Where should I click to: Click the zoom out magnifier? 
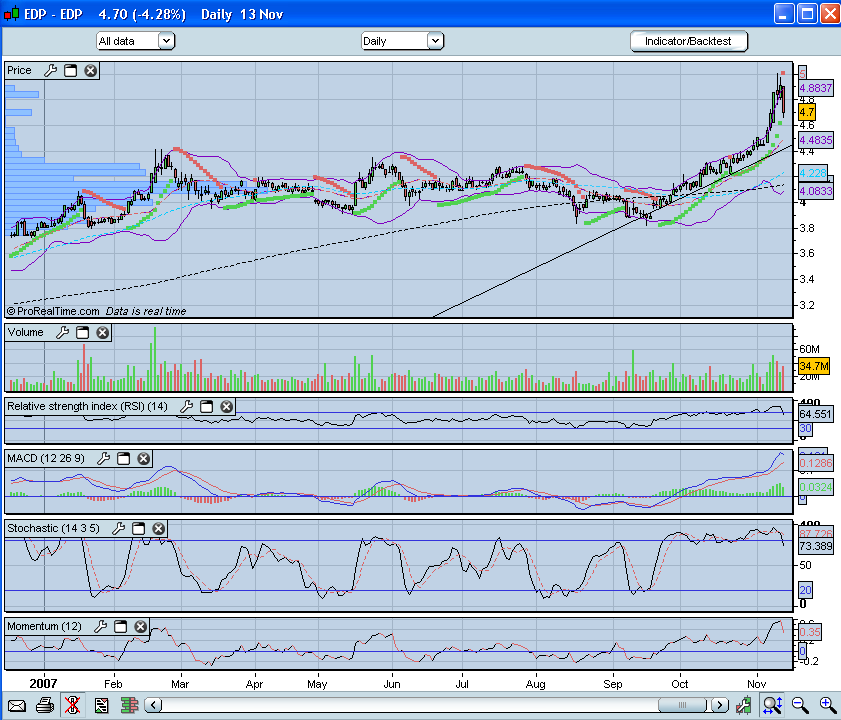(800, 705)
